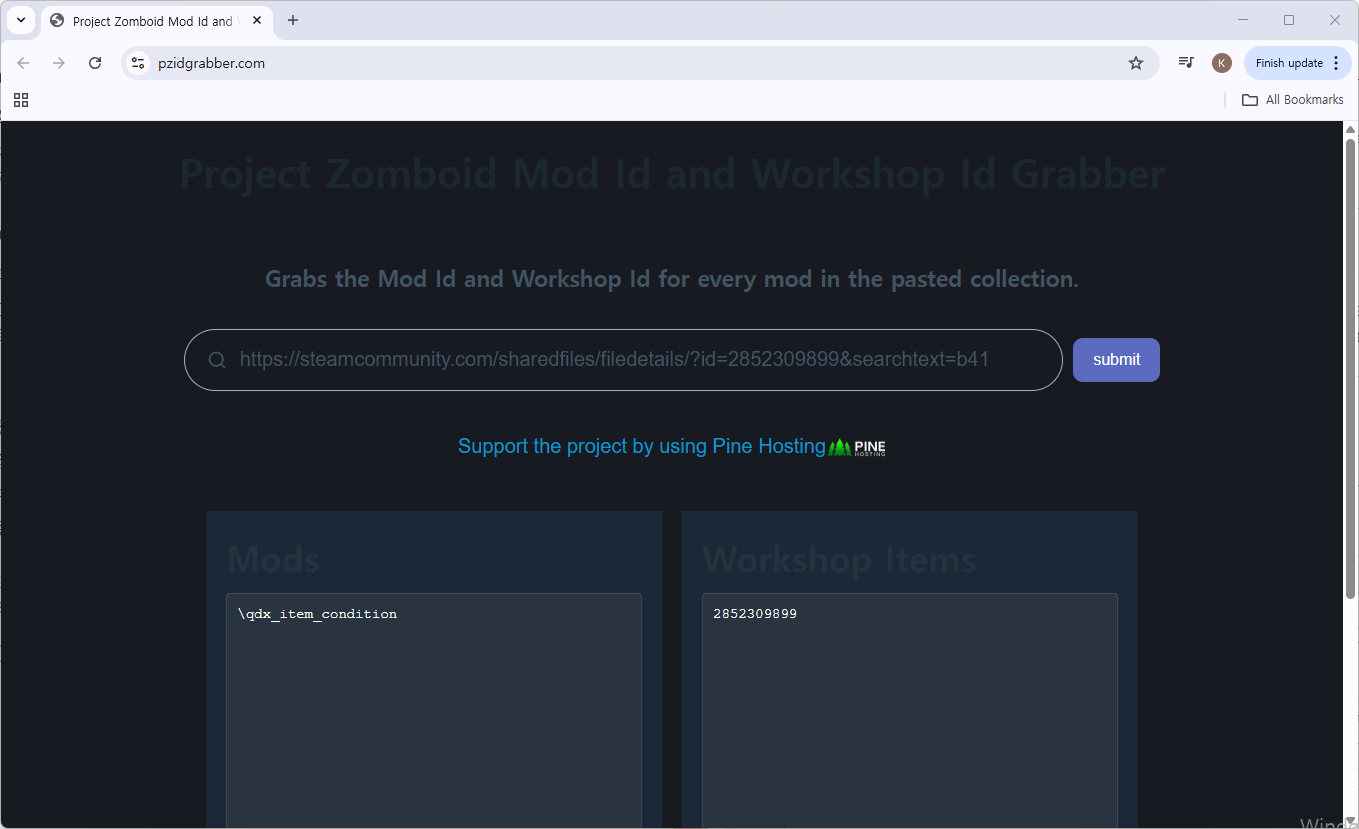Click the Mods output text area

[x=434, y=711]
